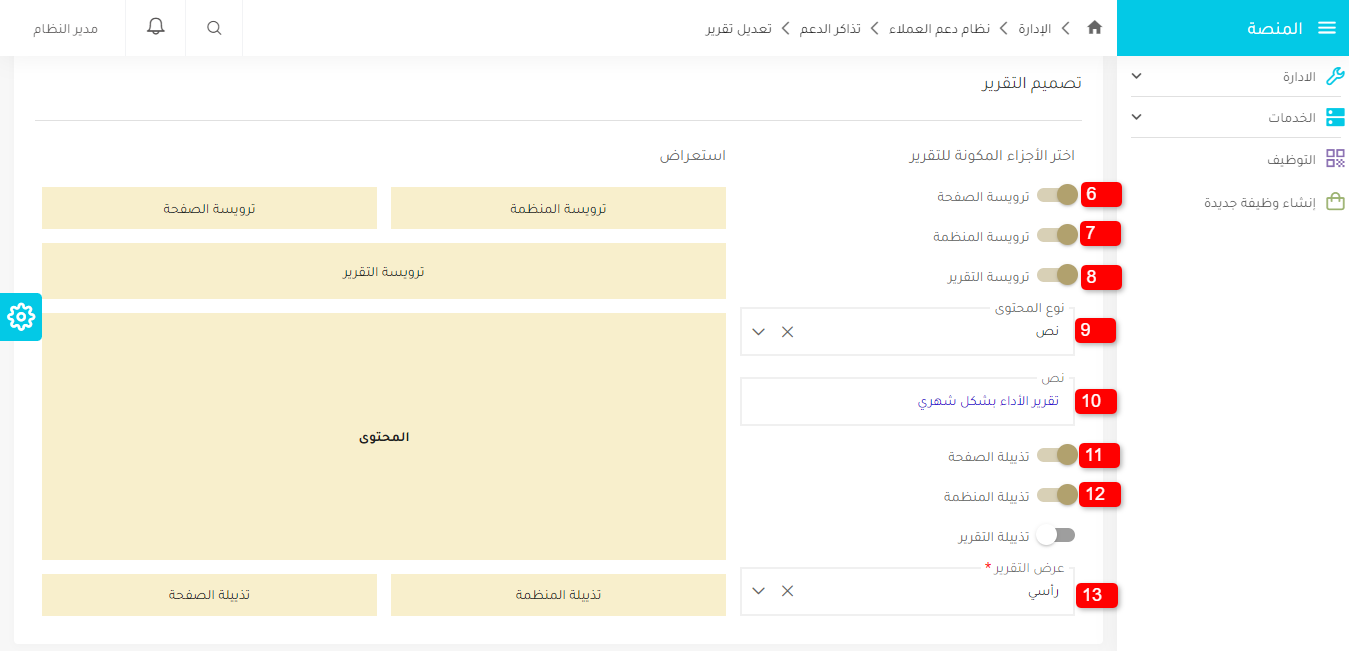
Task: Click the home icon in the breadcrumb
Action: (1094, 28)
